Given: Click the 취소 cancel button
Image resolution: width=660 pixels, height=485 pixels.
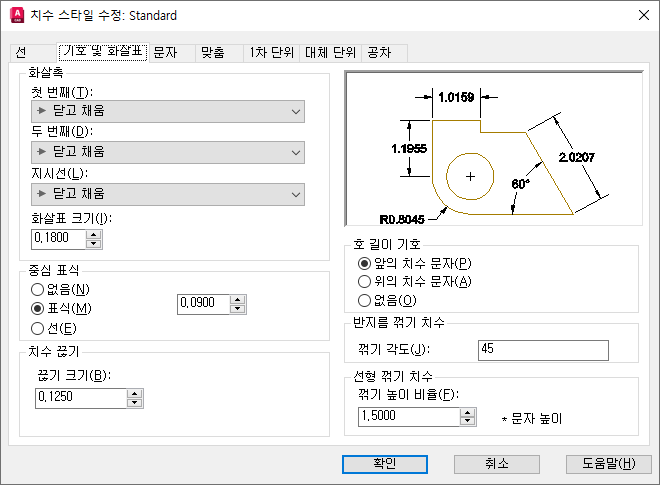Looking at the screenshot, I should [497, 464].
